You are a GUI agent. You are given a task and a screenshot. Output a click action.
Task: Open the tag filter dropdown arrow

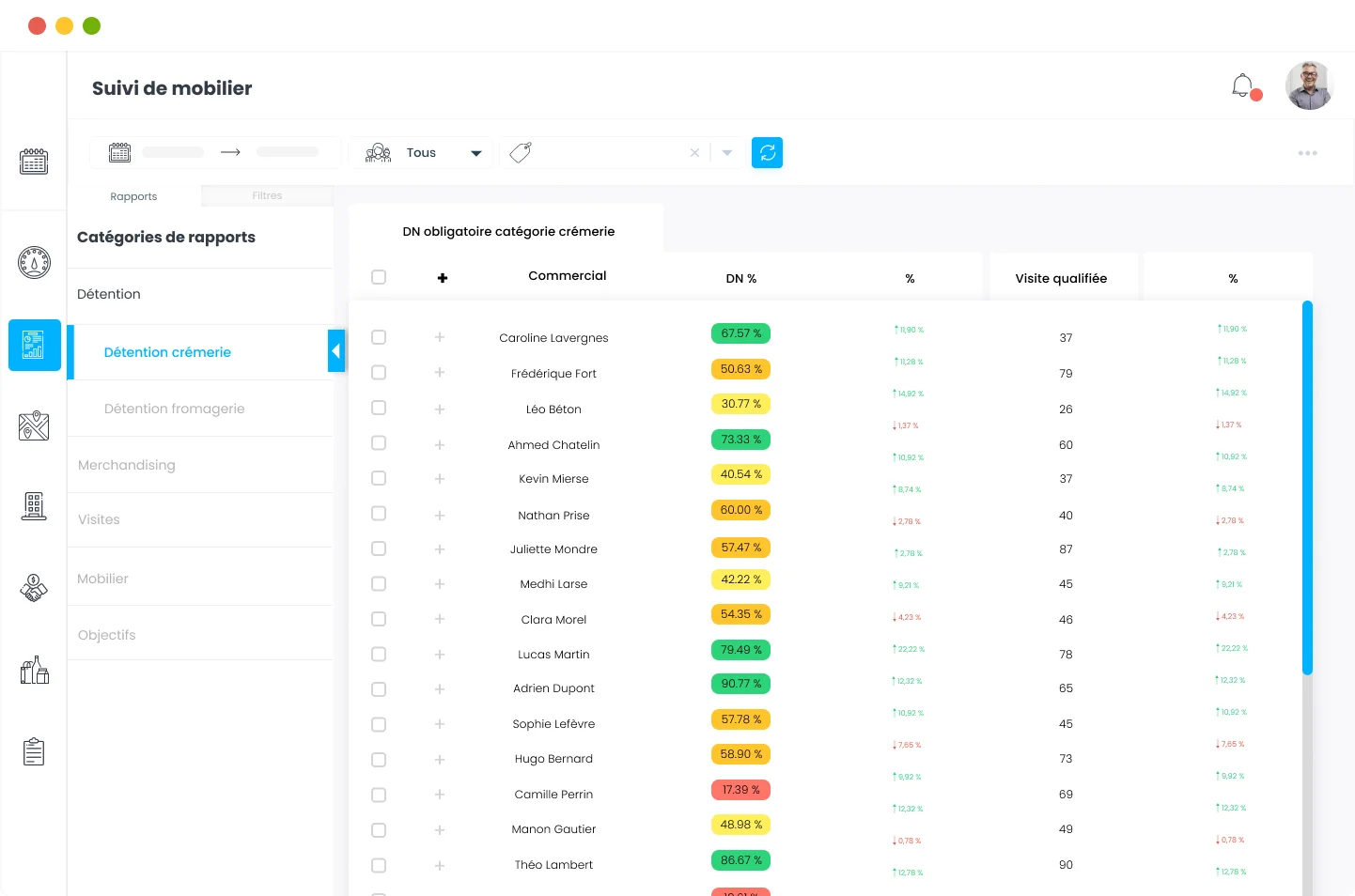(727, 152)
